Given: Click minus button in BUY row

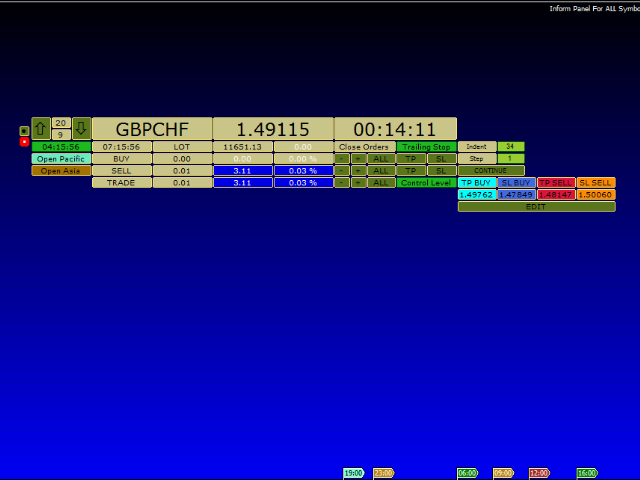Looking at the screenshot, I should (342, 159).
